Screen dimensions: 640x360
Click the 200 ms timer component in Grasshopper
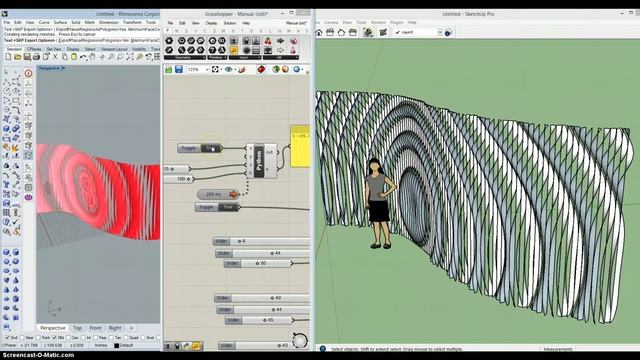[x=218, y=195]
